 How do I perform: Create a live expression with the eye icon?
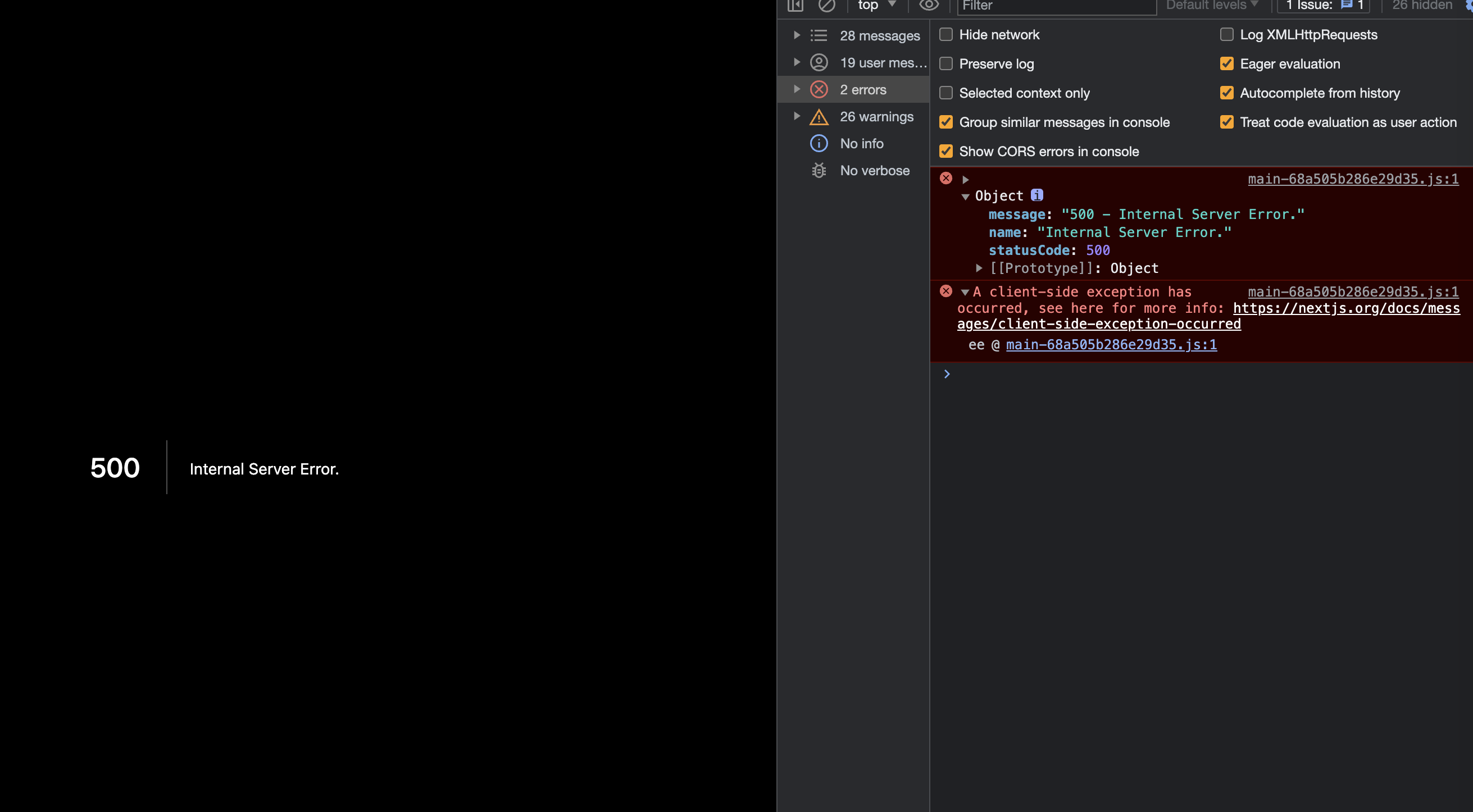tap(929, 5)
